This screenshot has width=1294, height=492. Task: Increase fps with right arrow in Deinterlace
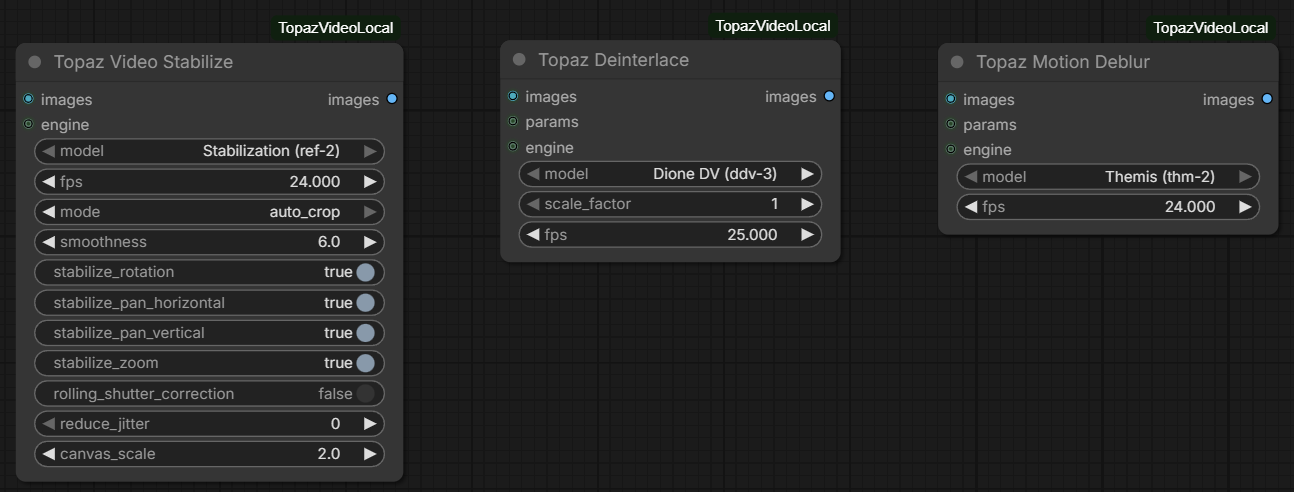point(807,234)
